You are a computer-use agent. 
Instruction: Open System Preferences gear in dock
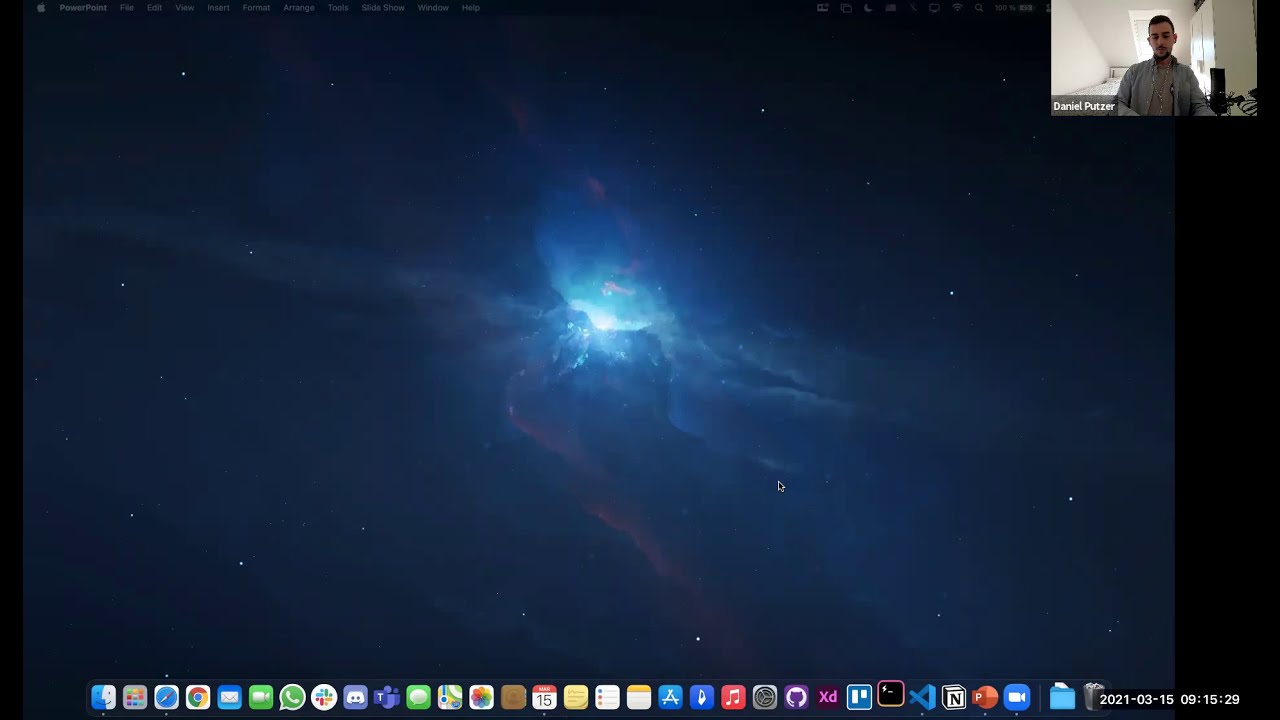pyautogui.click(x=765, y=697)
